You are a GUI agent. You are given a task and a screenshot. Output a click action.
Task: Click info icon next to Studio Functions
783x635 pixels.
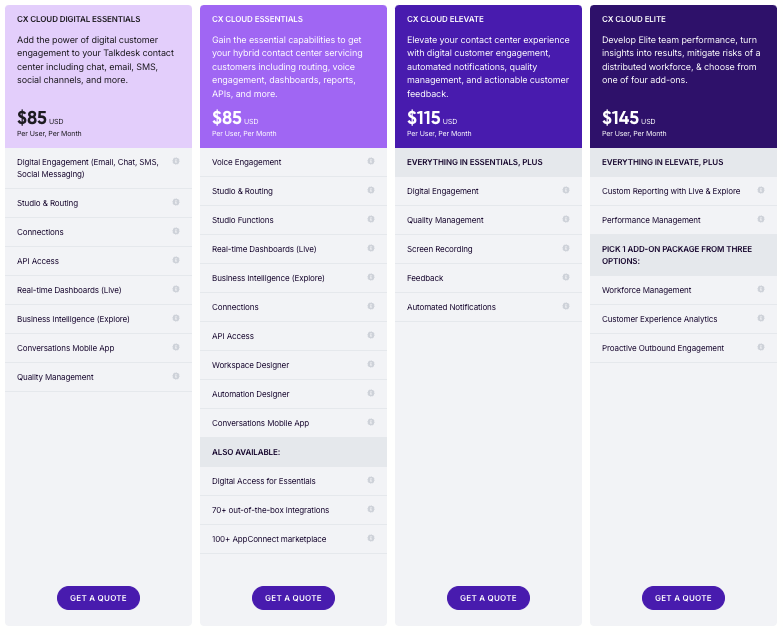coord(371,219)
